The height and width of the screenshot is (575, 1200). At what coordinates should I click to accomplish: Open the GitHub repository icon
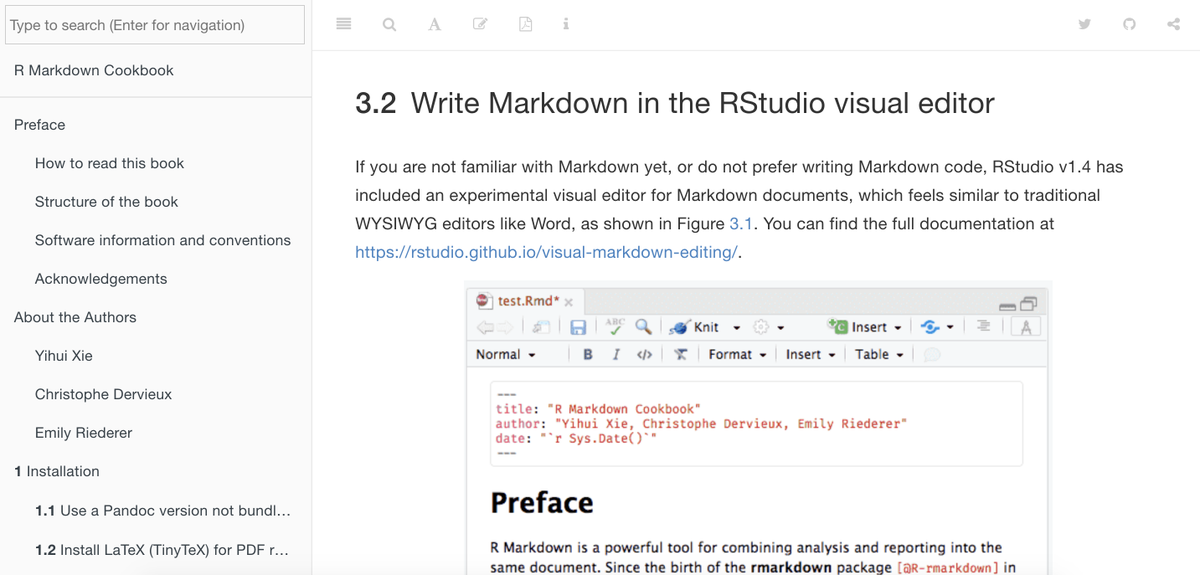pos(1129,25)
